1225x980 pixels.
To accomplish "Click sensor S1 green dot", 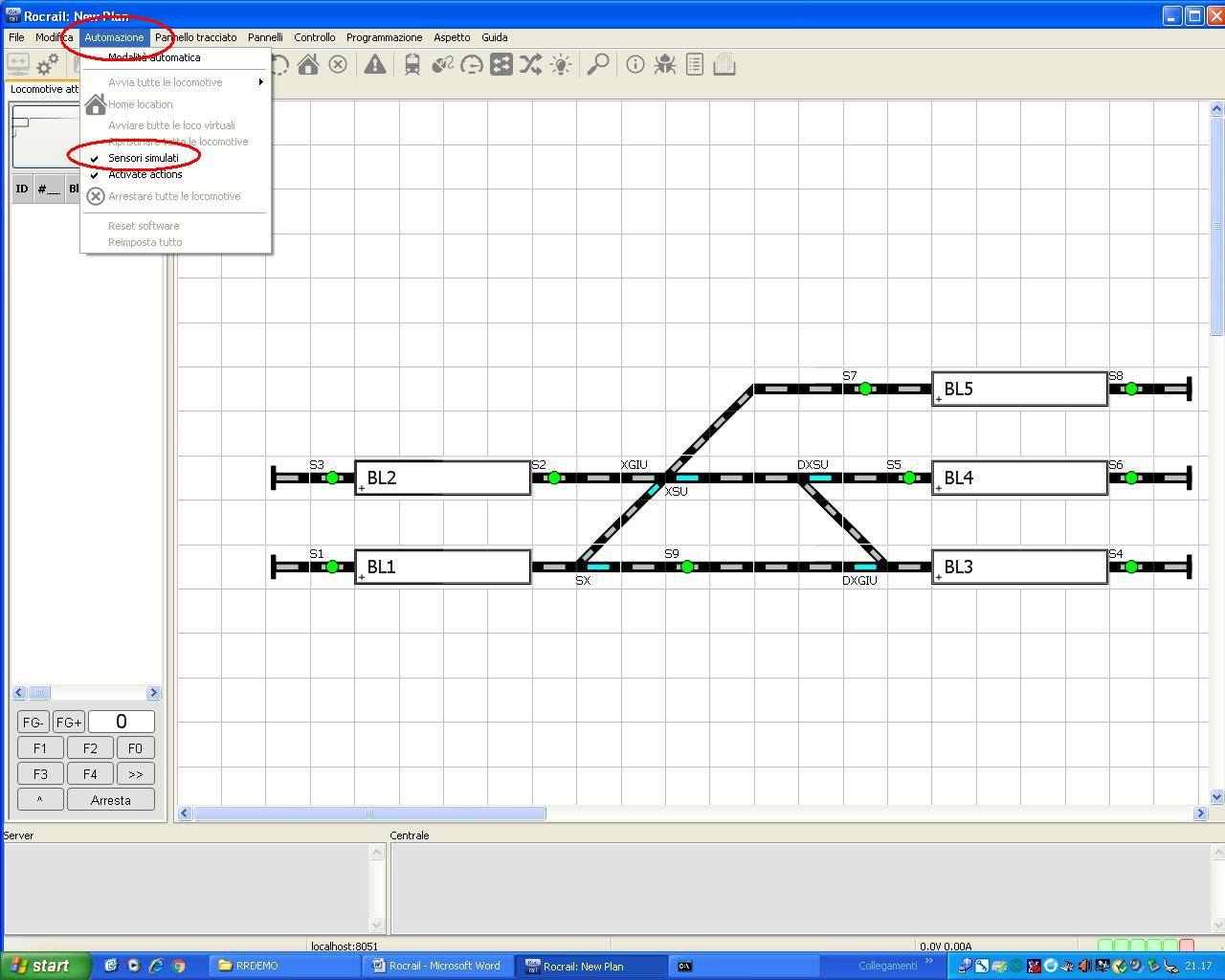I will [332, 567].
